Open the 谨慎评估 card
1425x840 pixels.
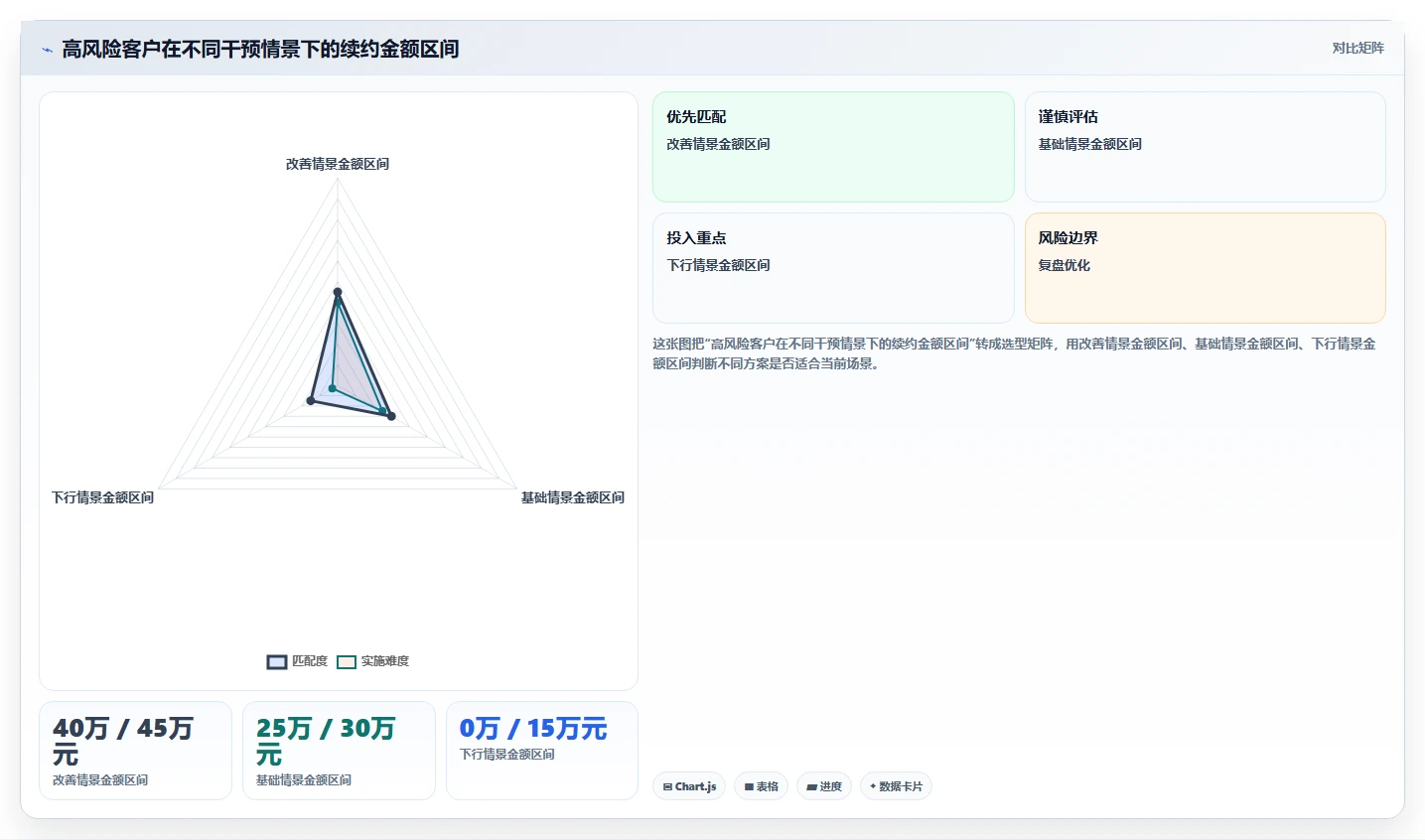[1205, 147]
